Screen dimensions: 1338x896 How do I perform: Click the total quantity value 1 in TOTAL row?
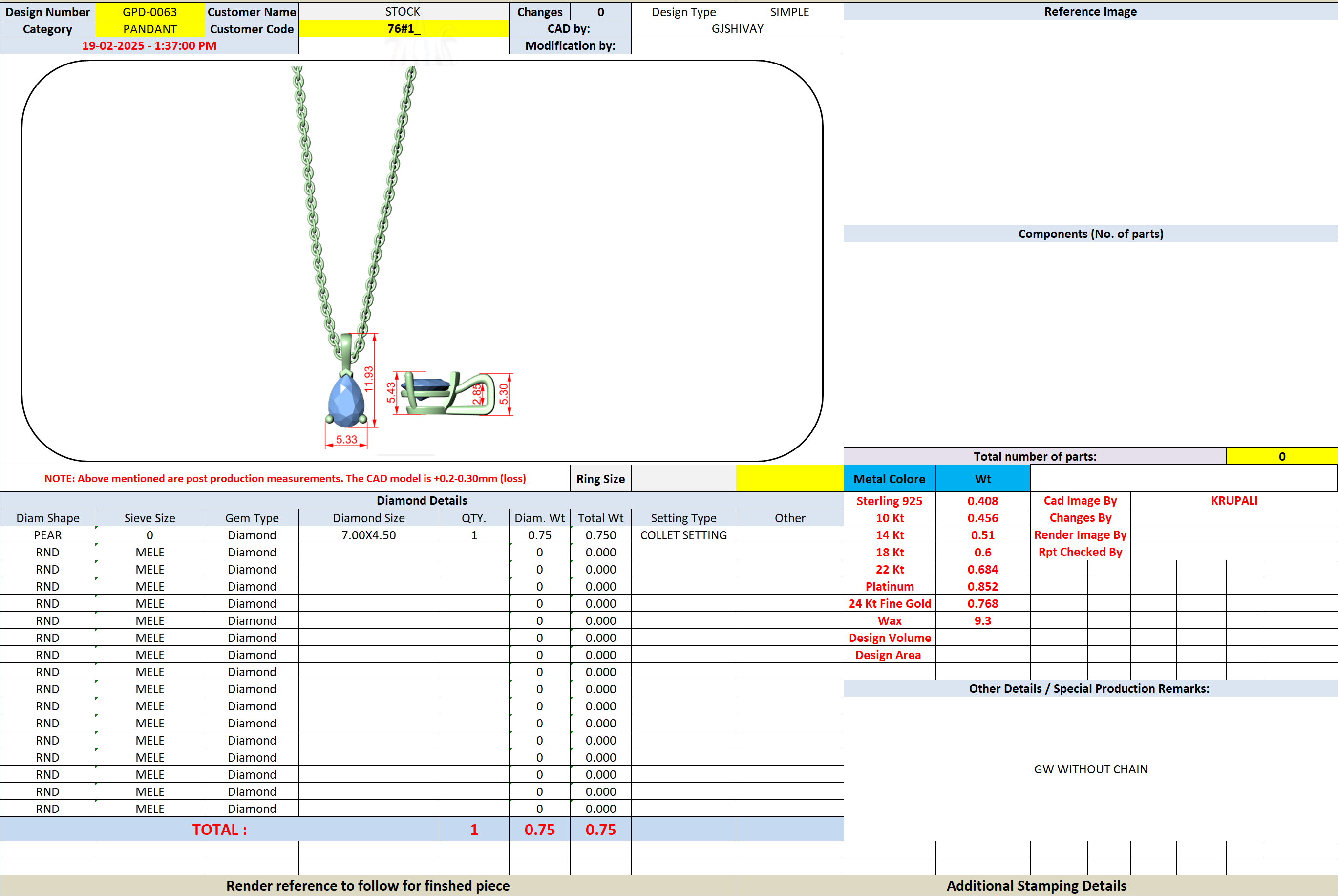474,829
